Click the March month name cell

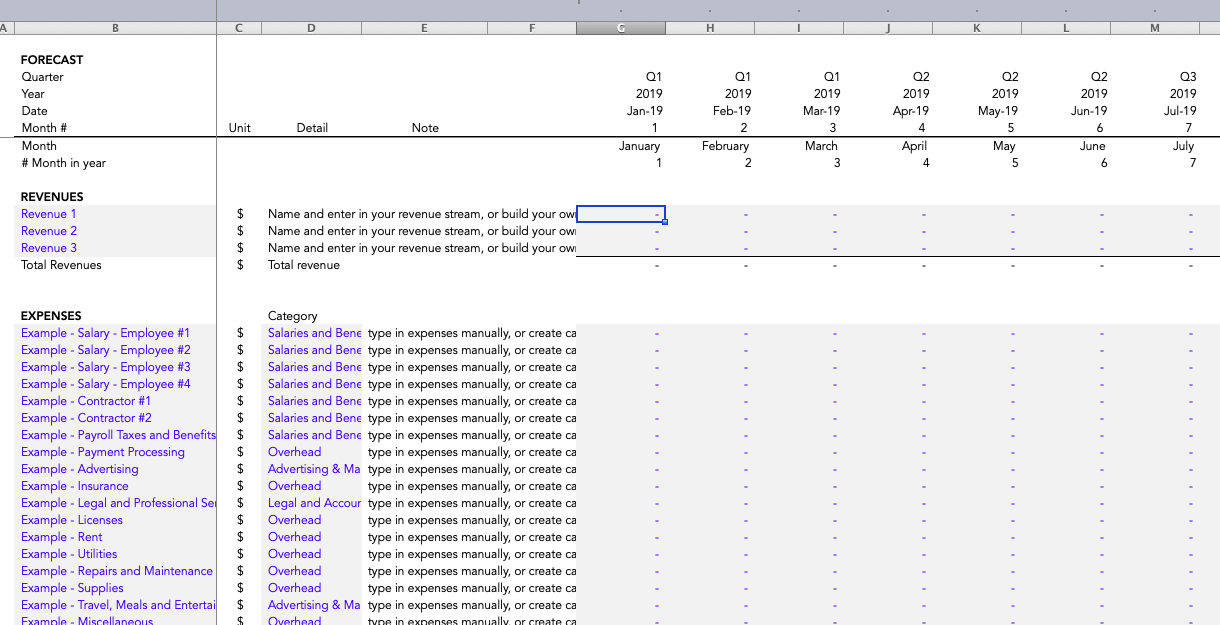821,146
